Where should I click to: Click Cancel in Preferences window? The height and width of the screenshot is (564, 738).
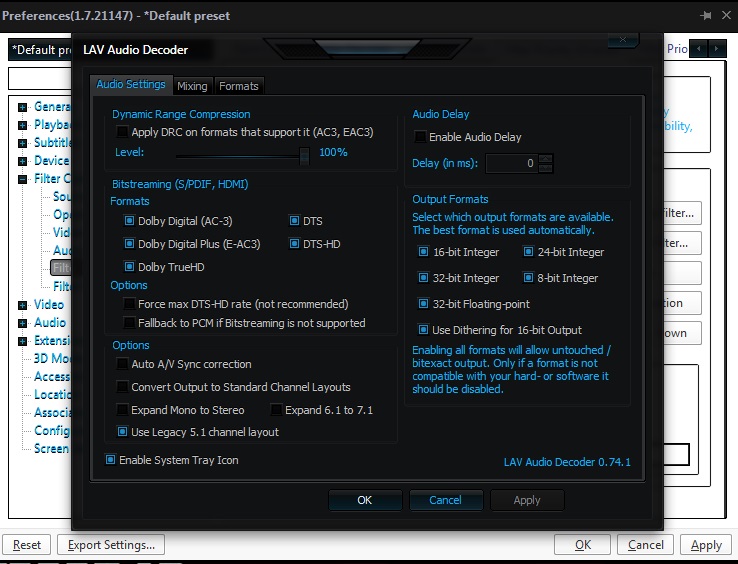point(645,545)
